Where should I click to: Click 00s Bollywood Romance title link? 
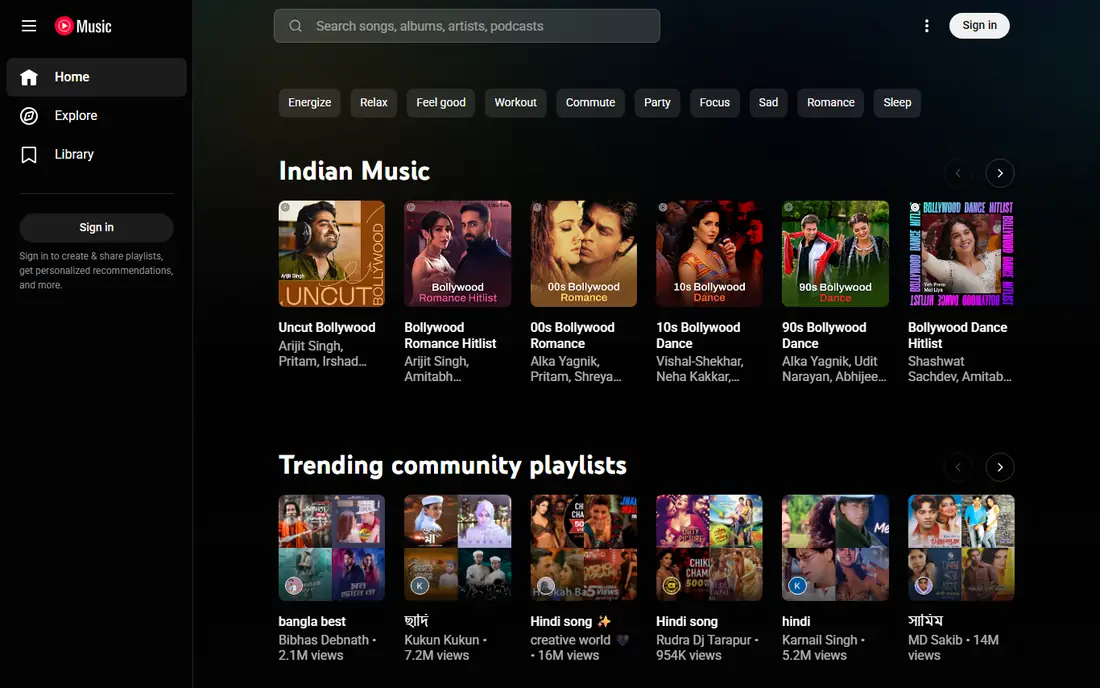pos(572,335)
